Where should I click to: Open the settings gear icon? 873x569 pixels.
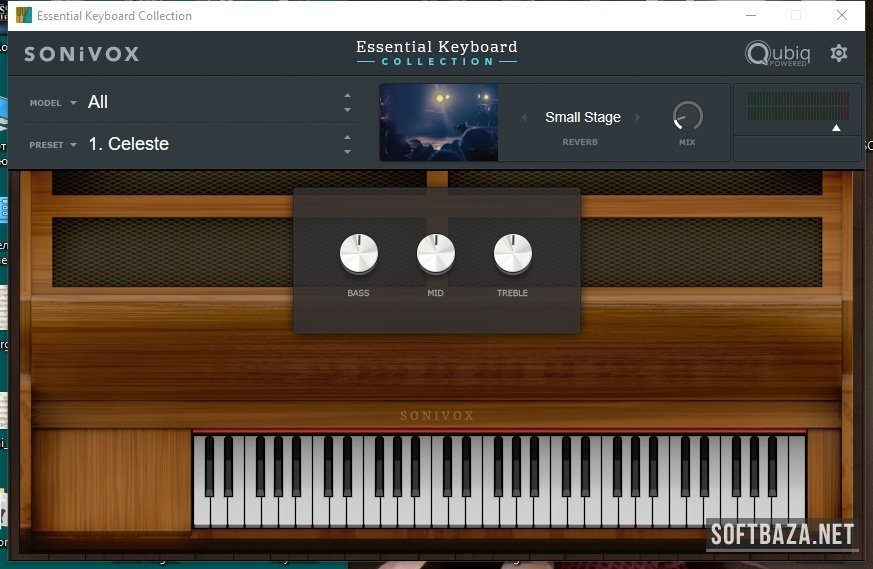[839, 53]
